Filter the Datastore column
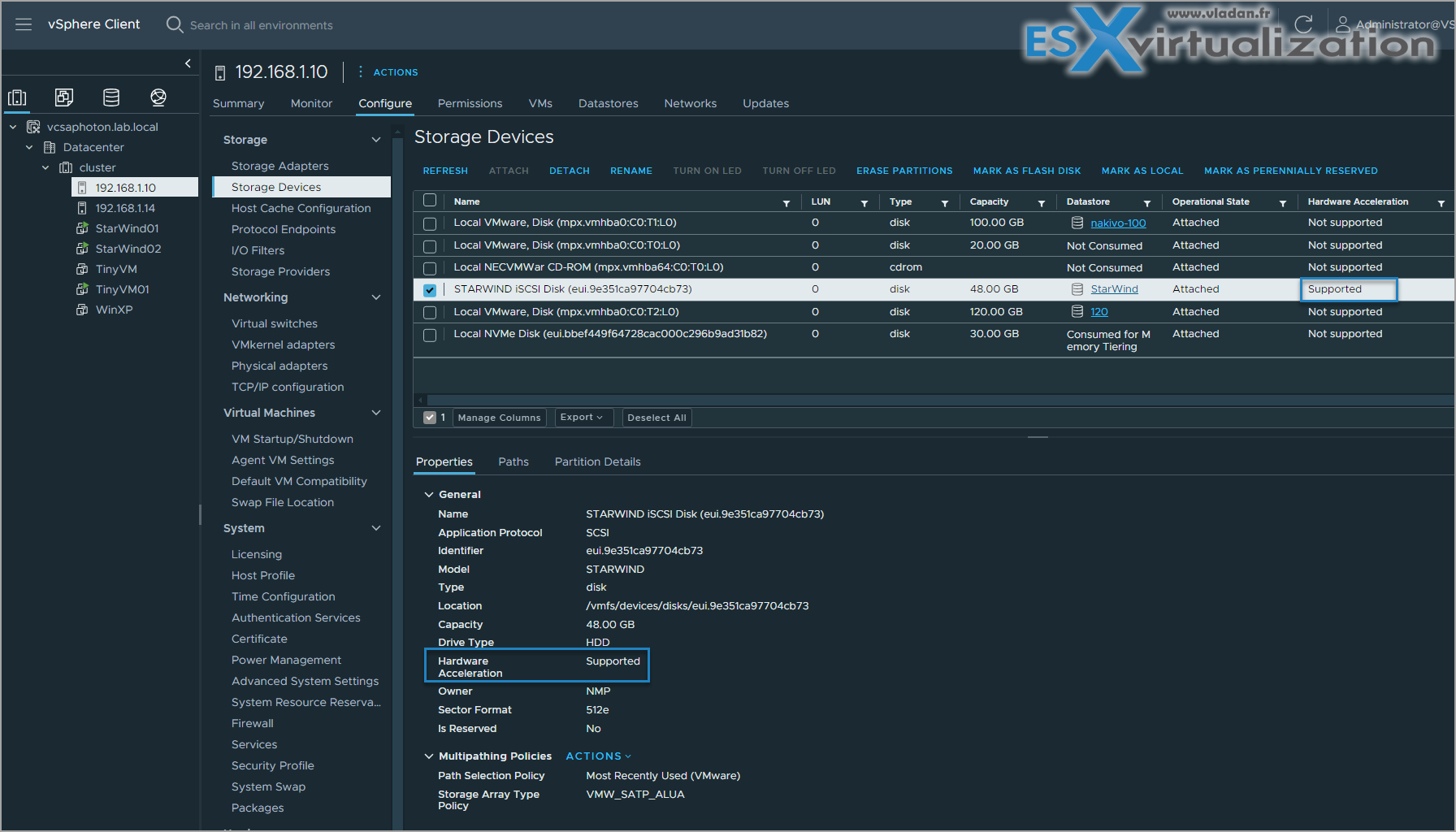 point(1147,203)
